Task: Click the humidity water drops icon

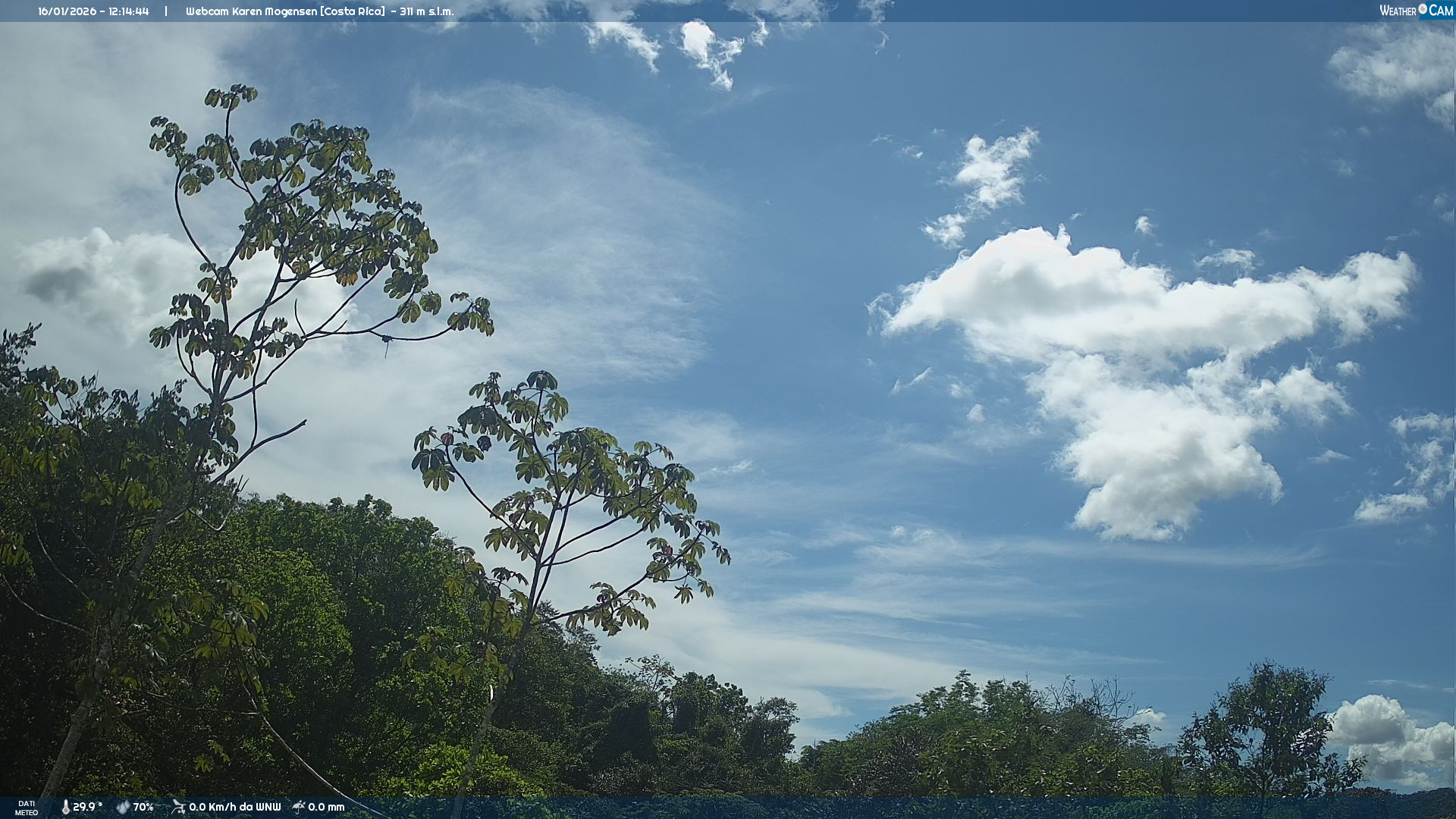Action: (x=123, y=808)
